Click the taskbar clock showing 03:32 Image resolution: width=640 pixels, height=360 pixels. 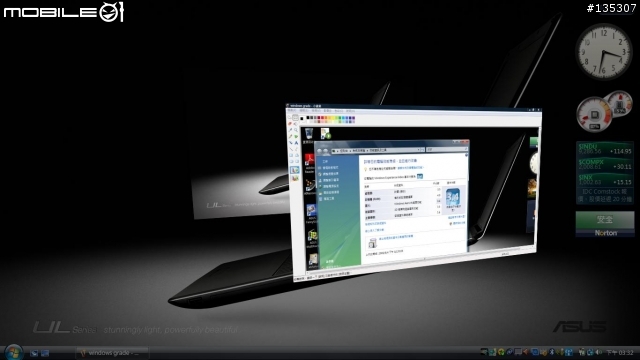tap(620, 352)
